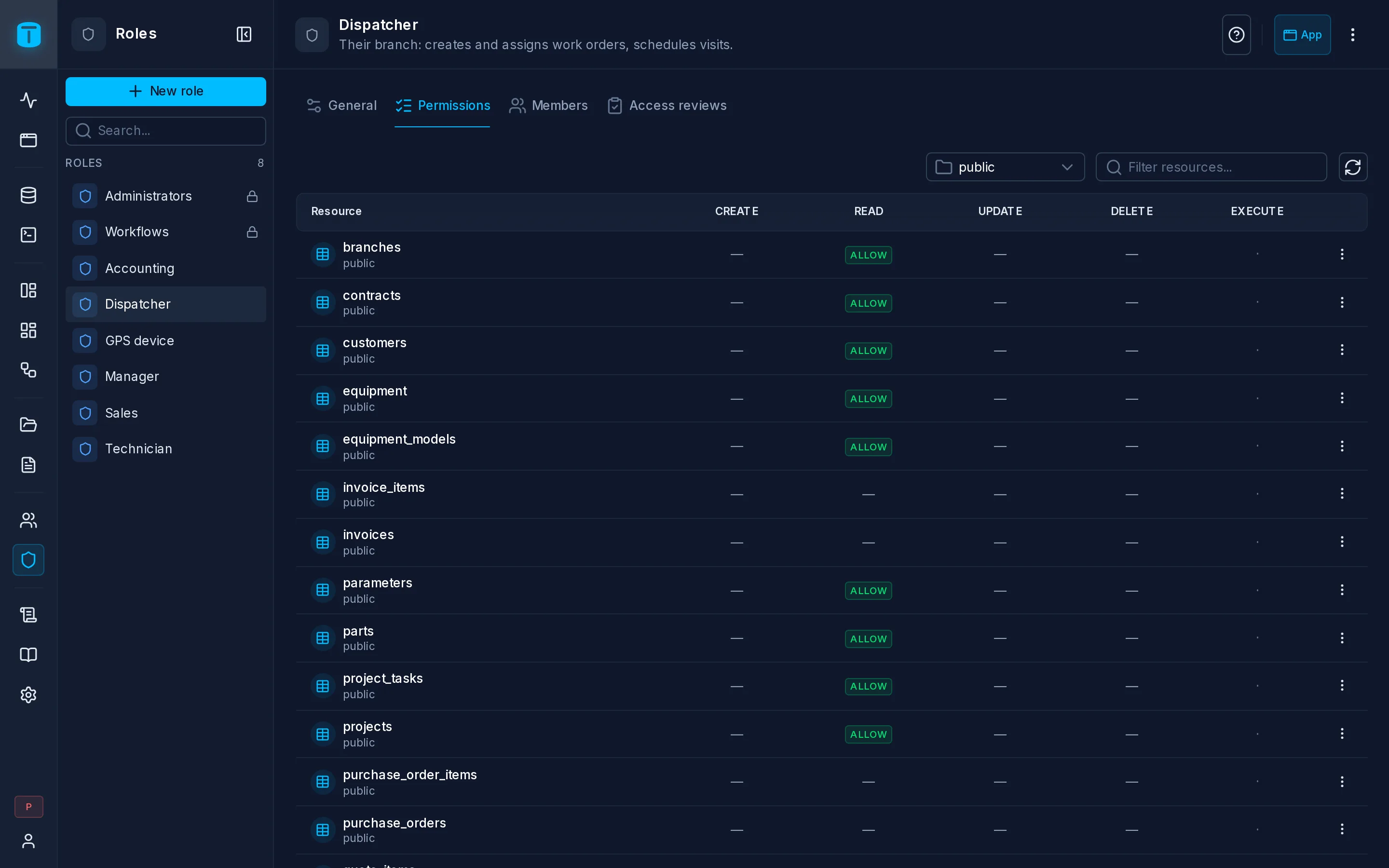Toggle CREATE permission dash for branches
1389x868 pixels.
[737, 254]
